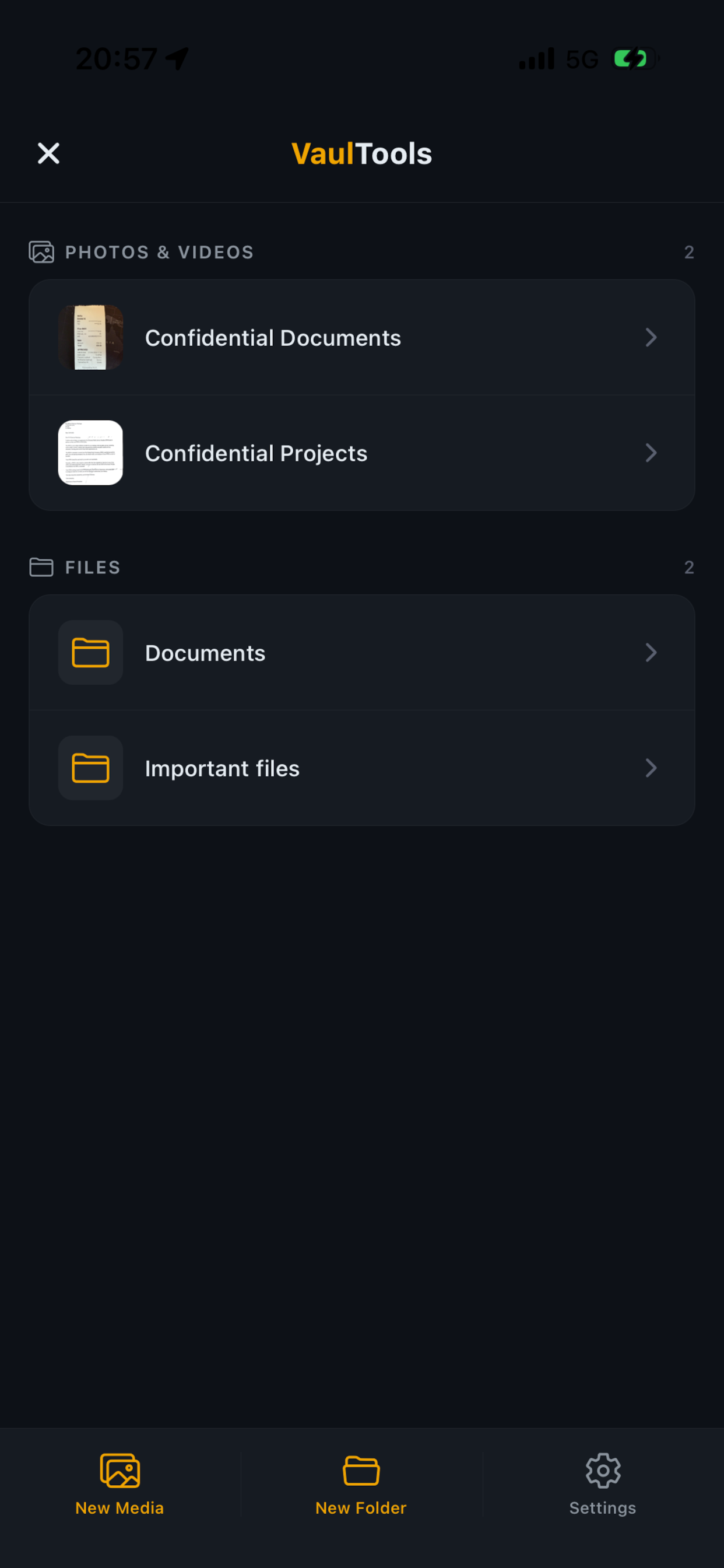
Task: Open the Confidential Documents album thumbnail
Action: [x=91, y=337]
